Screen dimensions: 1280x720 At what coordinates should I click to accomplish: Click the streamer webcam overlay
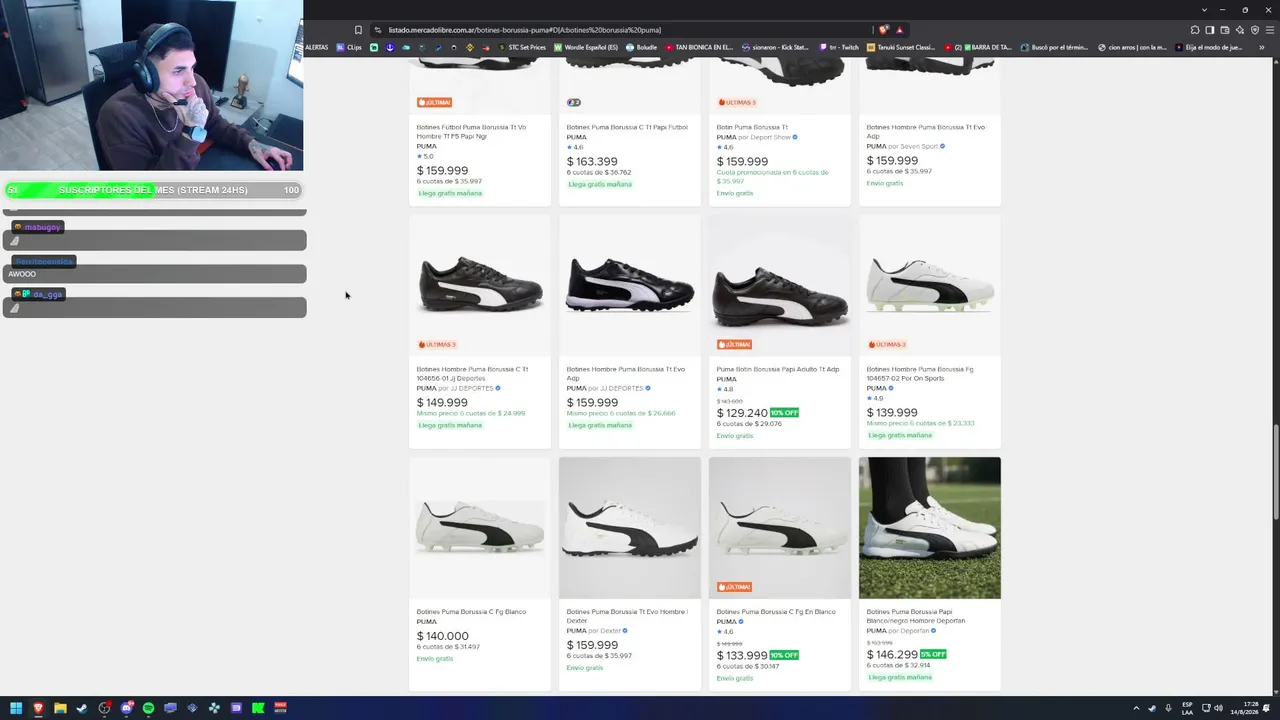[x=151, y=86]
